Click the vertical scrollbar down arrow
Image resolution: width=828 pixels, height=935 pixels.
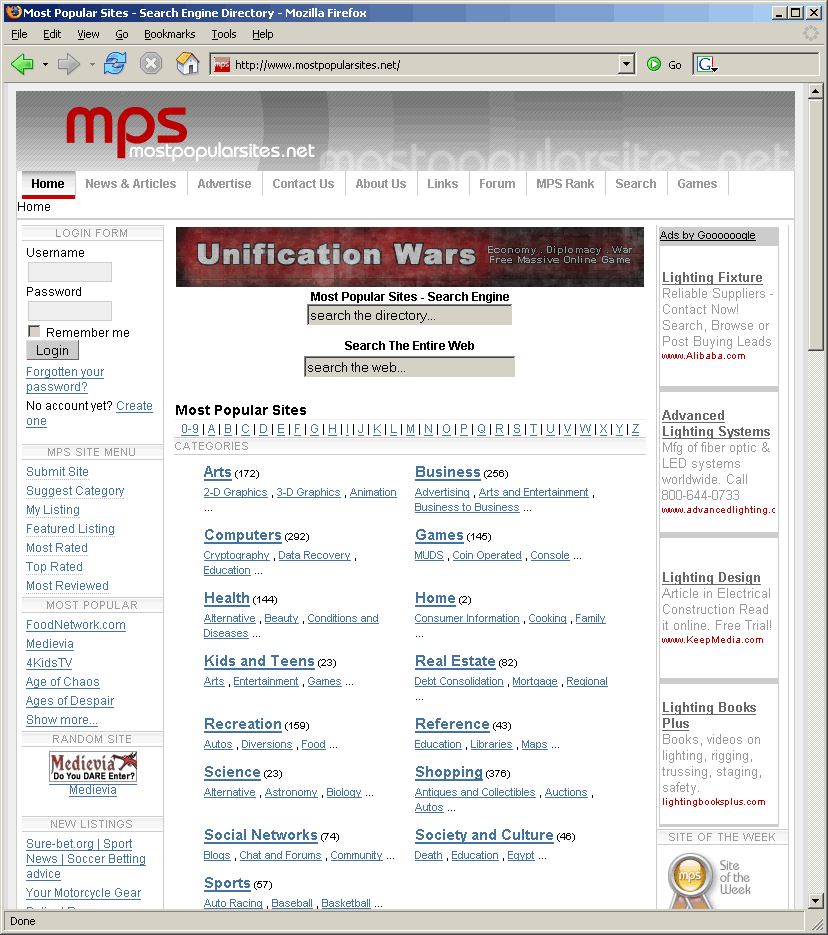click(816, 900)
